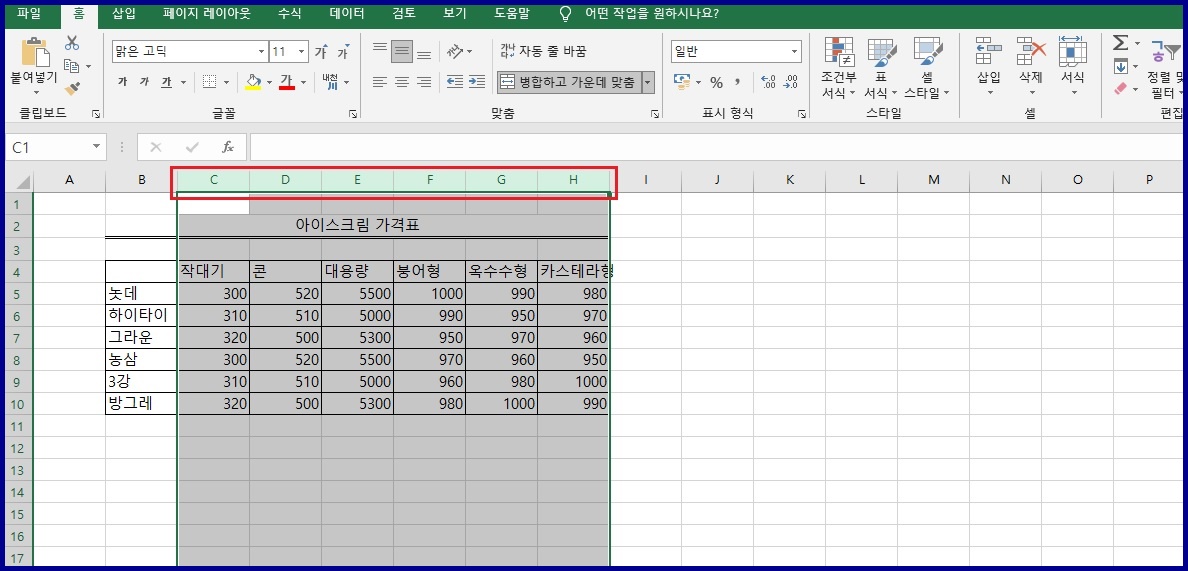Open 셀 스타일 cell styles
Screen dimensions: 1188x571
tap(927, 68)
